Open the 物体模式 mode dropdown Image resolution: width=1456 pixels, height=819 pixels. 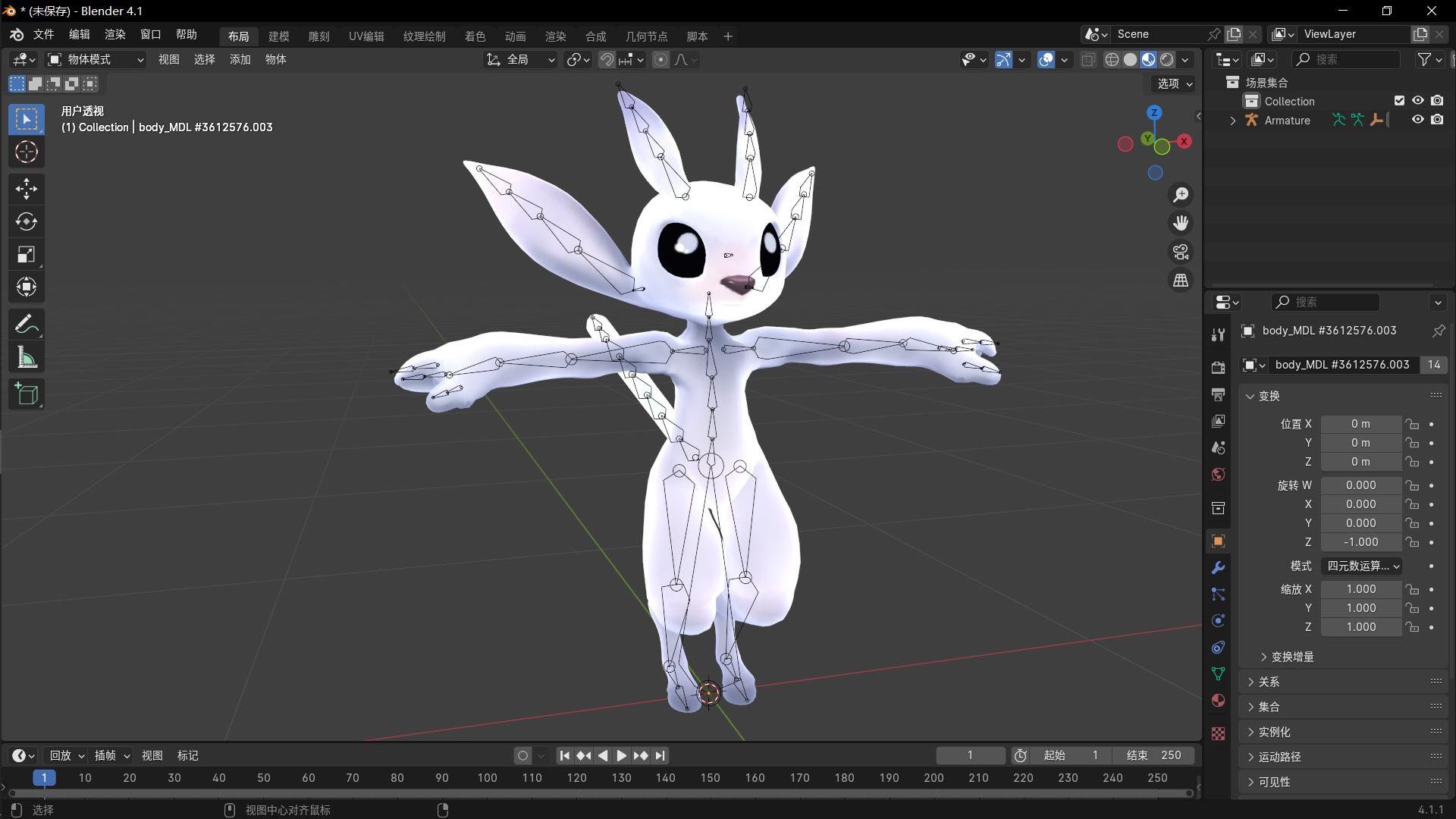(x=96, y=59)
